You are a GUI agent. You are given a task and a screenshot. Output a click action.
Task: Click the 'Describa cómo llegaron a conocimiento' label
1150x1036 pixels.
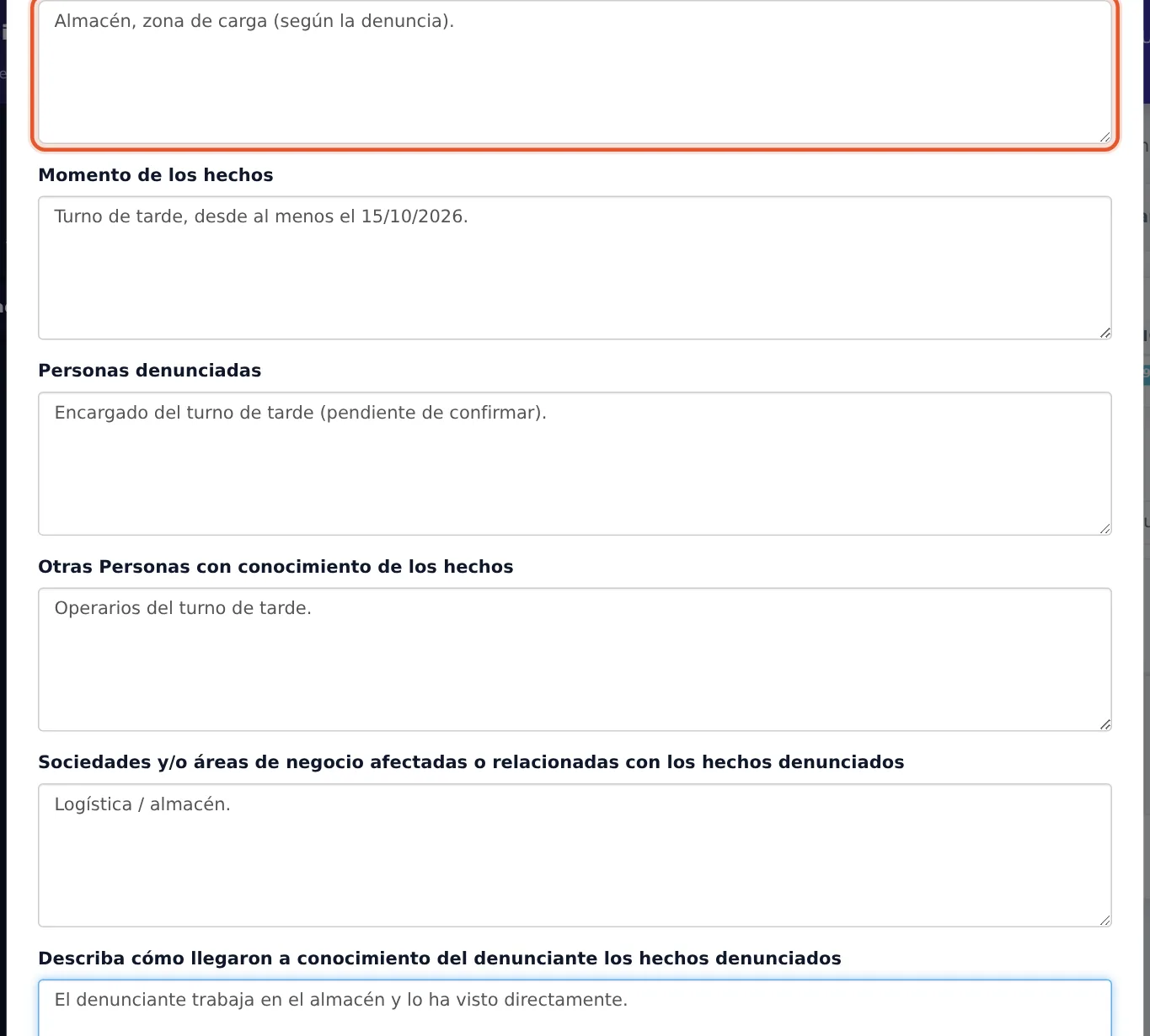440,959
